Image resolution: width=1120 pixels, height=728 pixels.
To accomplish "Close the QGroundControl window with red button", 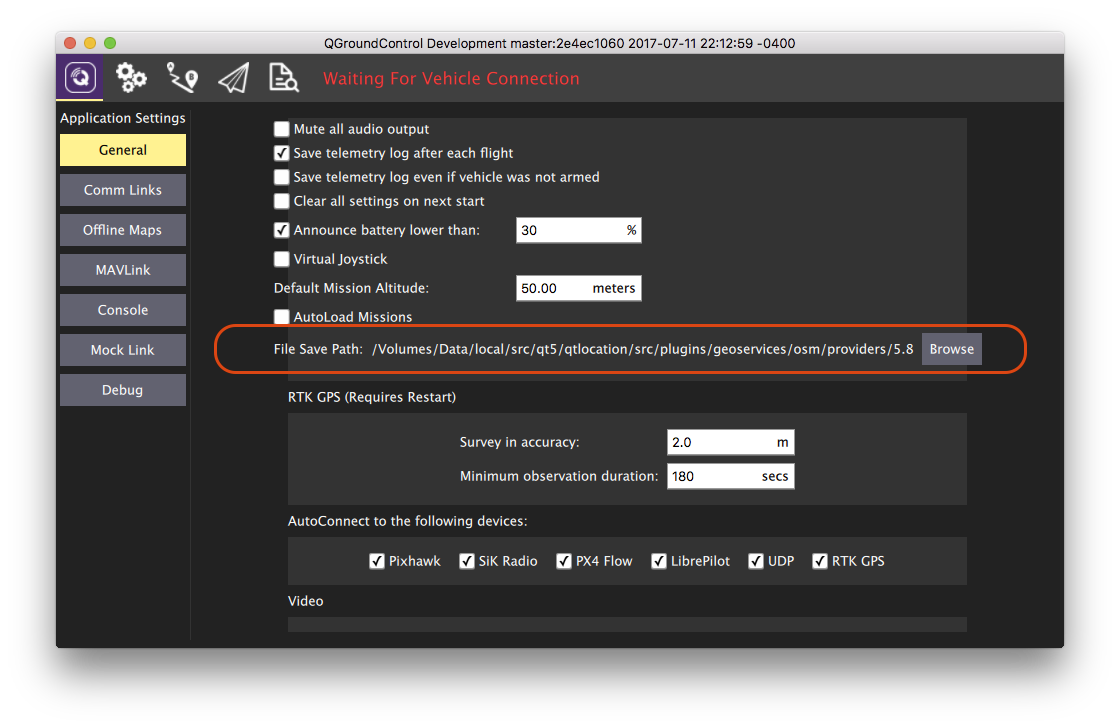I will pyautogui.click(x=70, y=43).
